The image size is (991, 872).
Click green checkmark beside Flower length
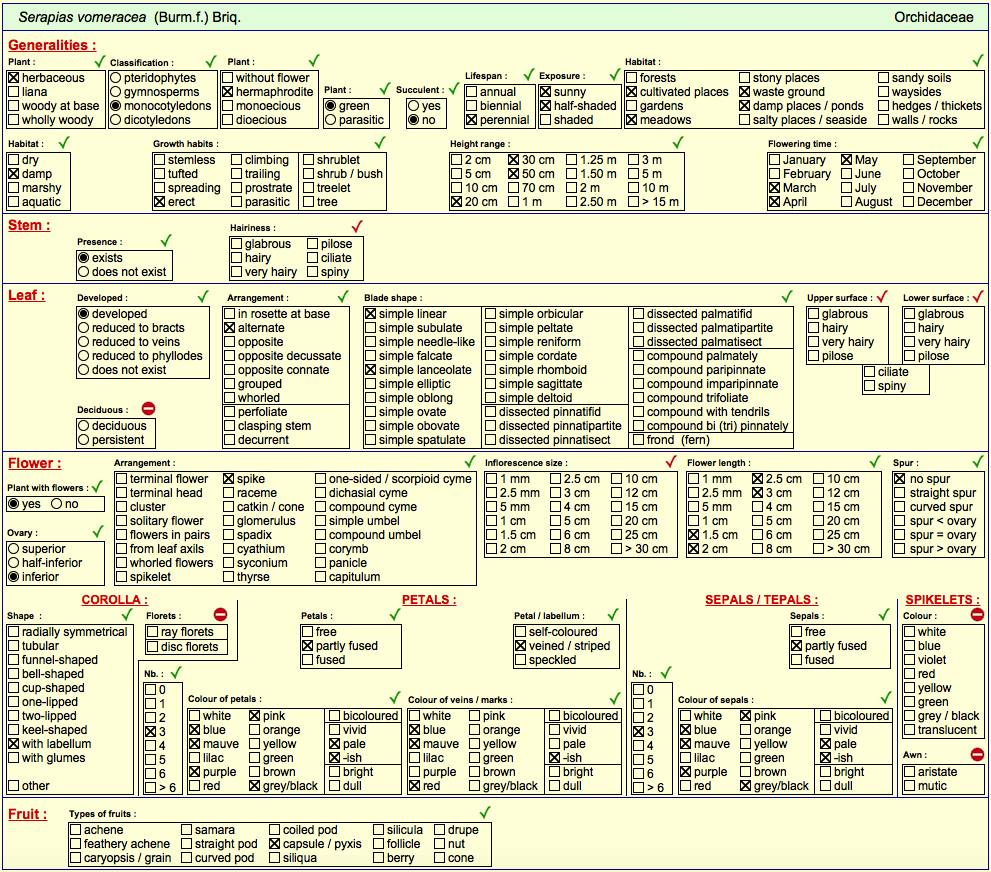(875, 461)
